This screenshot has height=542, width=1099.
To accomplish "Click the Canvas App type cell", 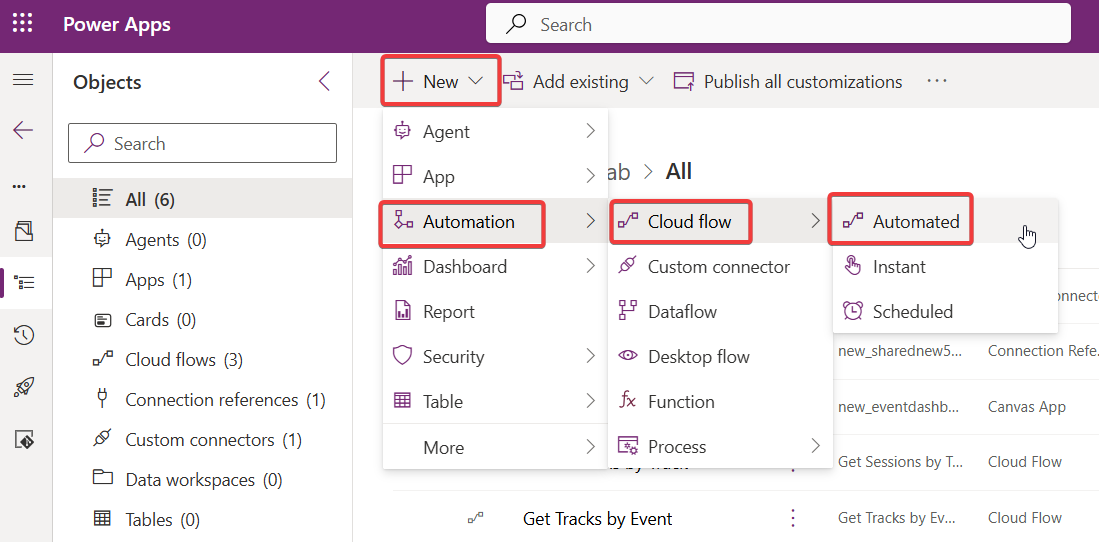I will coord(1027,407).
